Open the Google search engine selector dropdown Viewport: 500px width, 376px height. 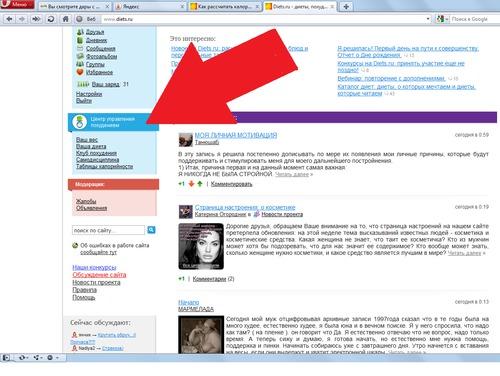pyautogui.click(x=443, y=19)
